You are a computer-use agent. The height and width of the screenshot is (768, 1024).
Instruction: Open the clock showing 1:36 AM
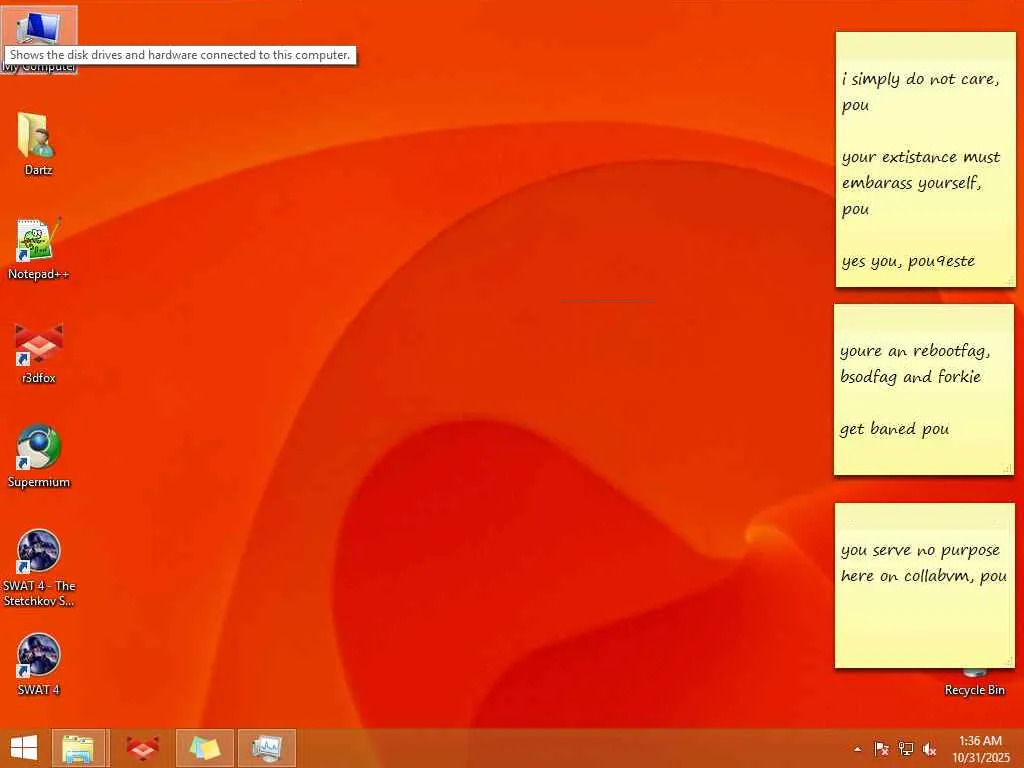tap(980, 749)
